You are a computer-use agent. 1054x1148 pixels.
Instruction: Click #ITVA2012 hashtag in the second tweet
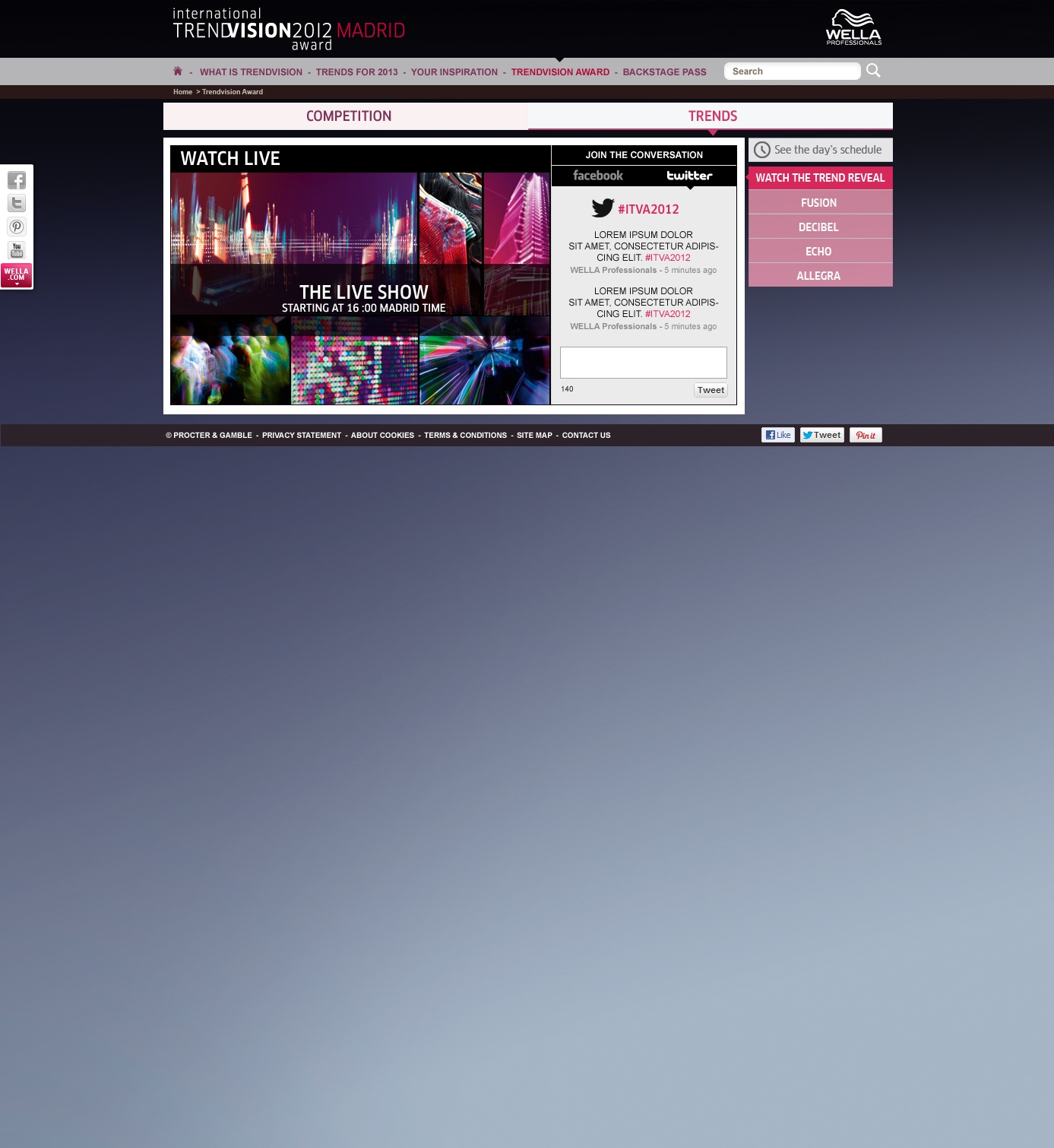[x=668, y=314]
